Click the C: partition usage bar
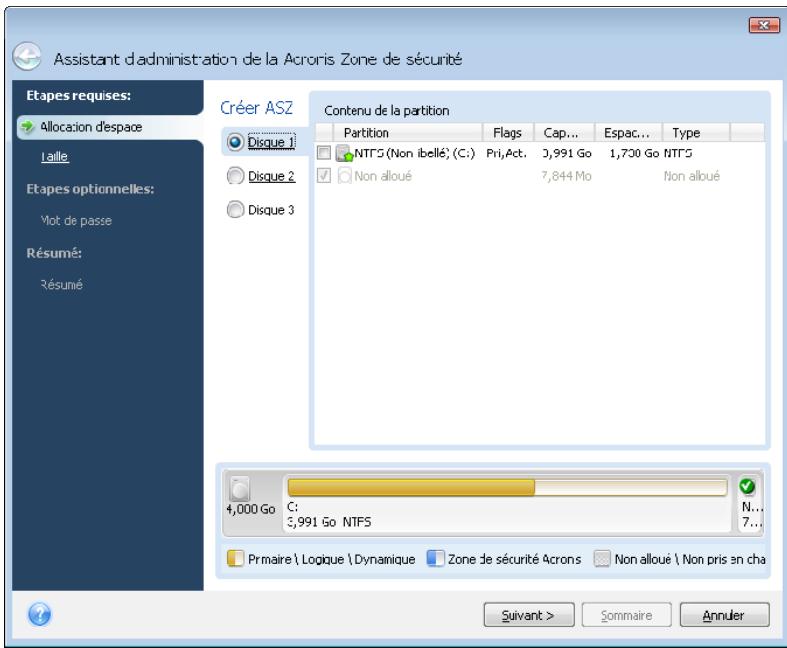Screen dimensions: 787x648 [507, 487]
